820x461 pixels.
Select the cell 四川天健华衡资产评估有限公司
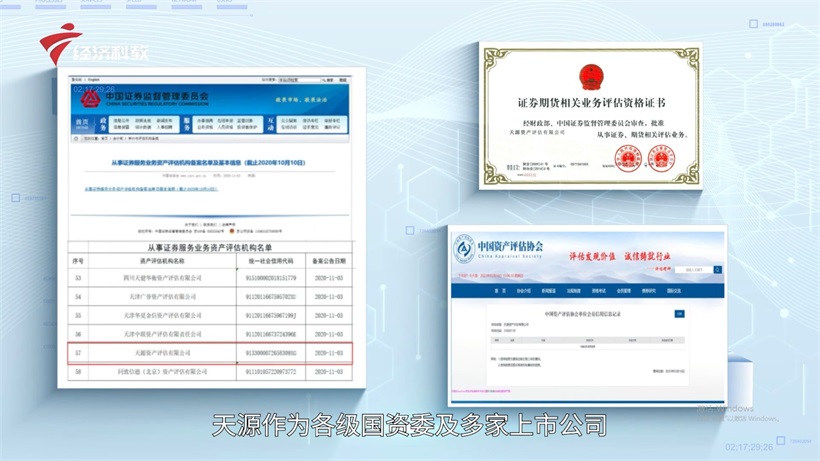pyautogui.click(x=162, y=278)
